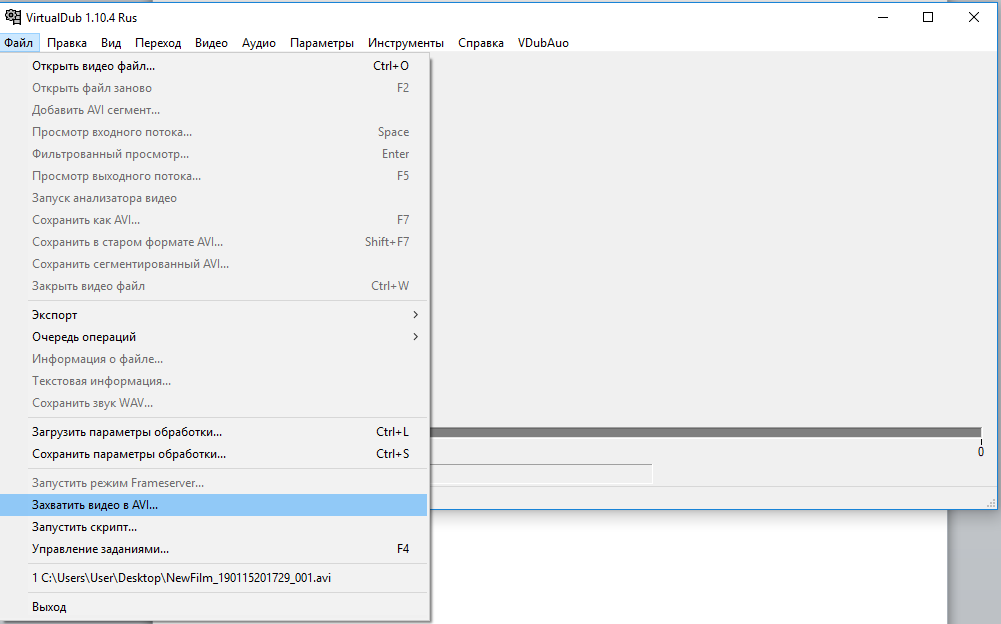Open Управление заданиями...
The height and width of the screenshot is (624, 1001).
214,549
